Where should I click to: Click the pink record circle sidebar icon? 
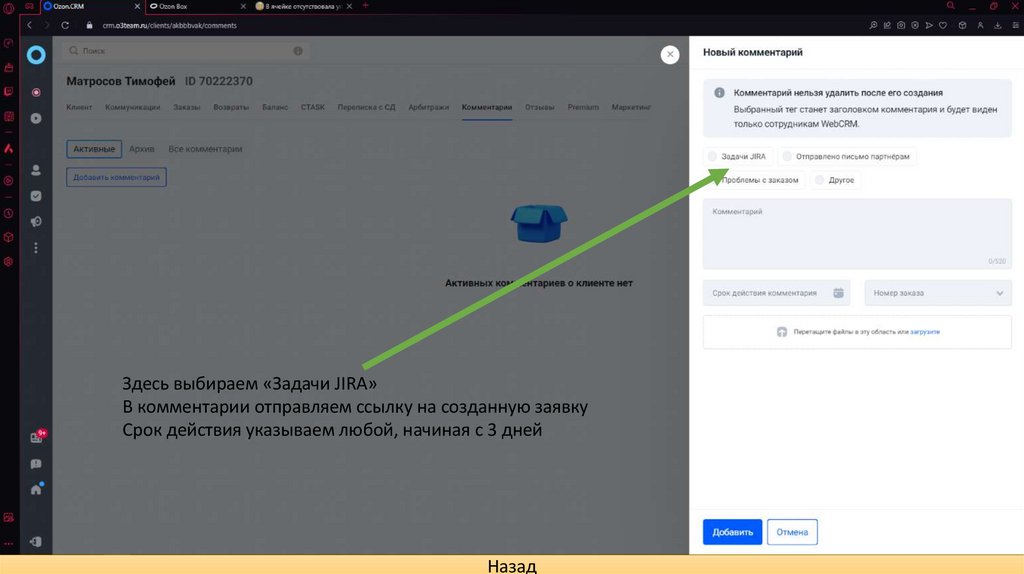[x=36, y=92]
